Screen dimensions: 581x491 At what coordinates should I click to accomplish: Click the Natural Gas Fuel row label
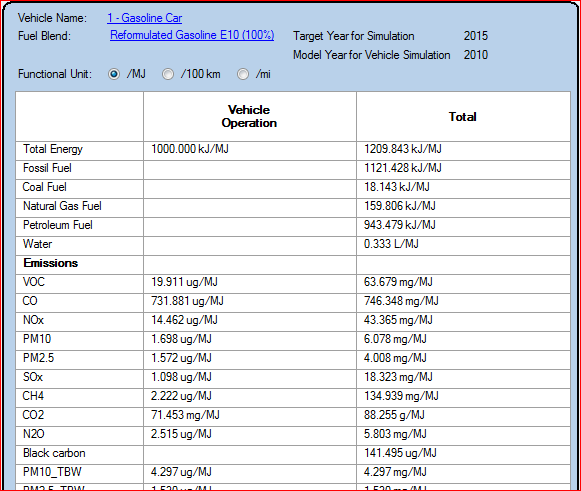62,206
